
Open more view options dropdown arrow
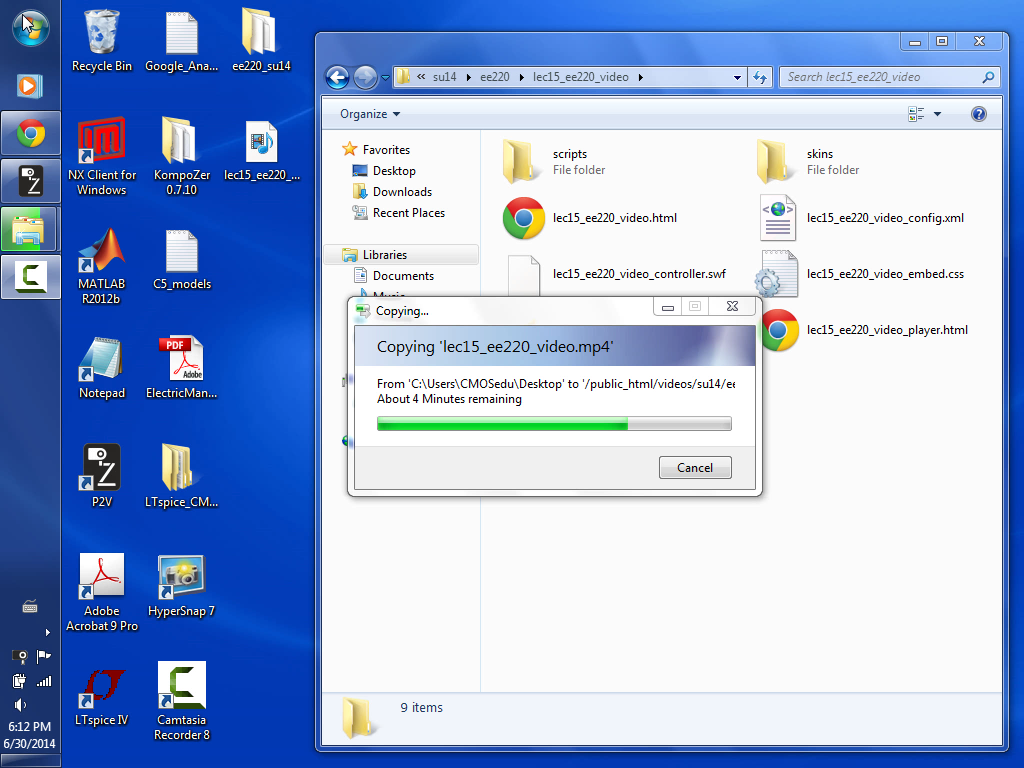point(937,114)
